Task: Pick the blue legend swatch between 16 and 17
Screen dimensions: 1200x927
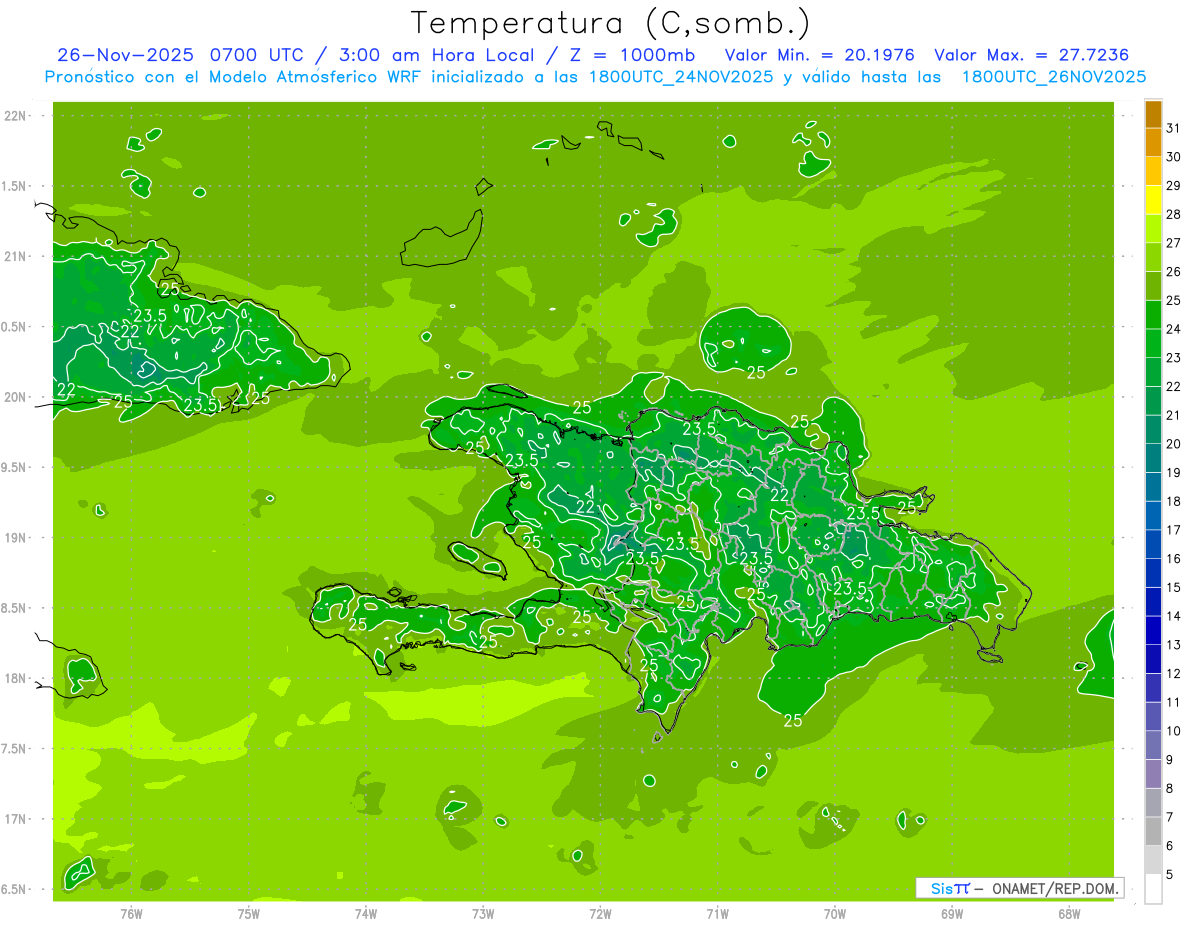Action: pyautogui.click(x=1153, y=545)
